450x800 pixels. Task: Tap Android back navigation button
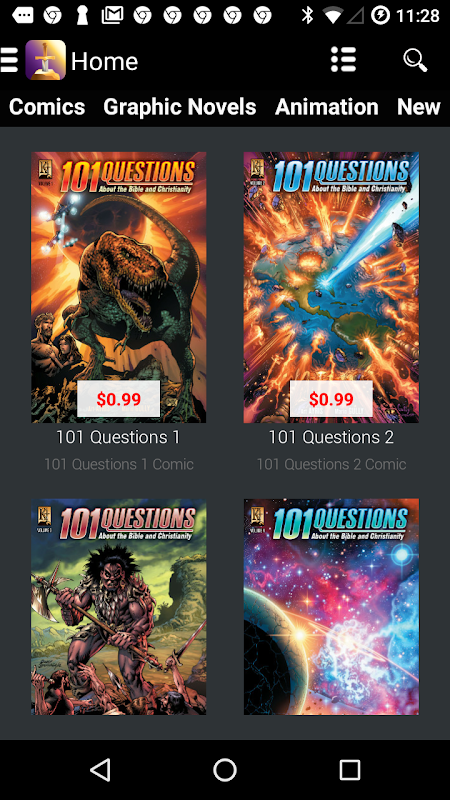click(100, 769)
